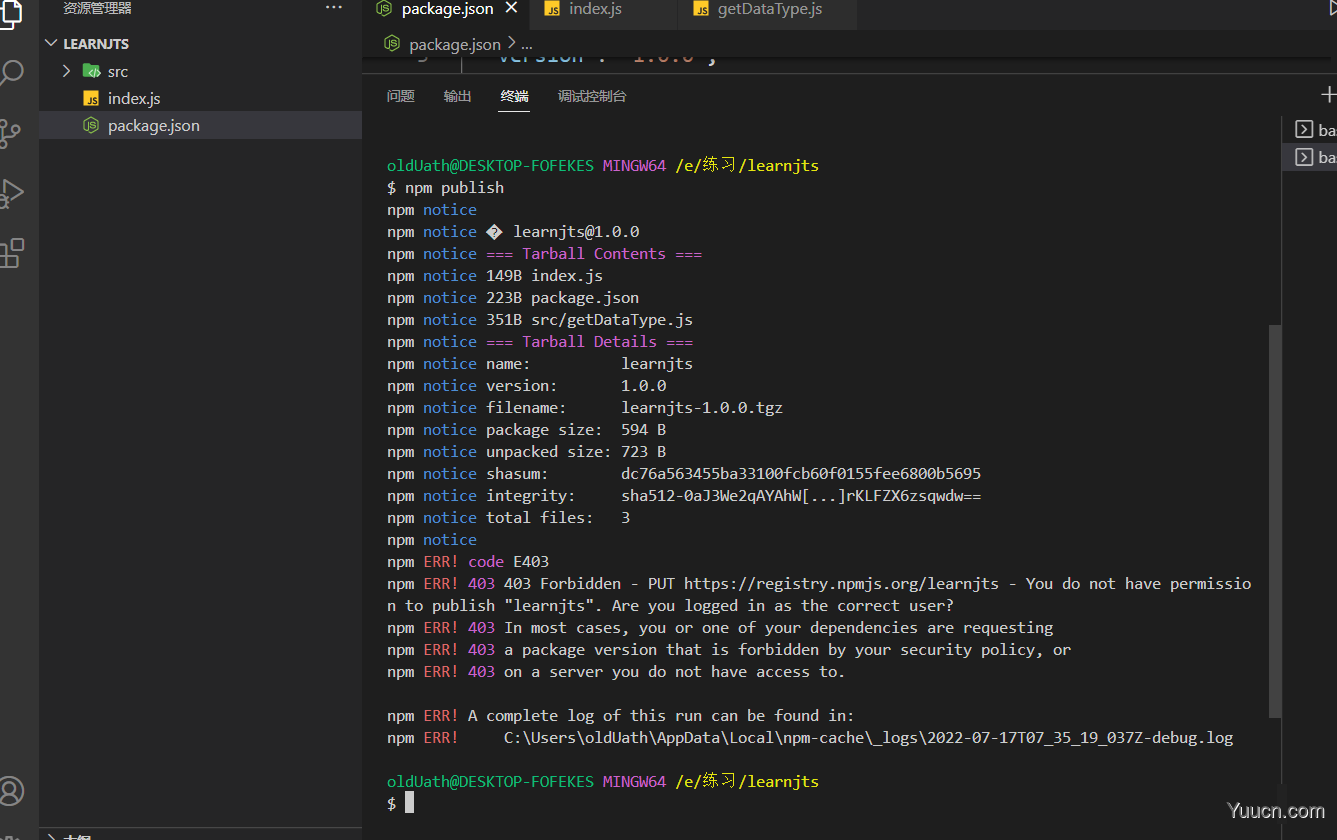Click '149B index.js' tarball line
The width and height of the screenshot is (1337, 840).
click(544, 275)
